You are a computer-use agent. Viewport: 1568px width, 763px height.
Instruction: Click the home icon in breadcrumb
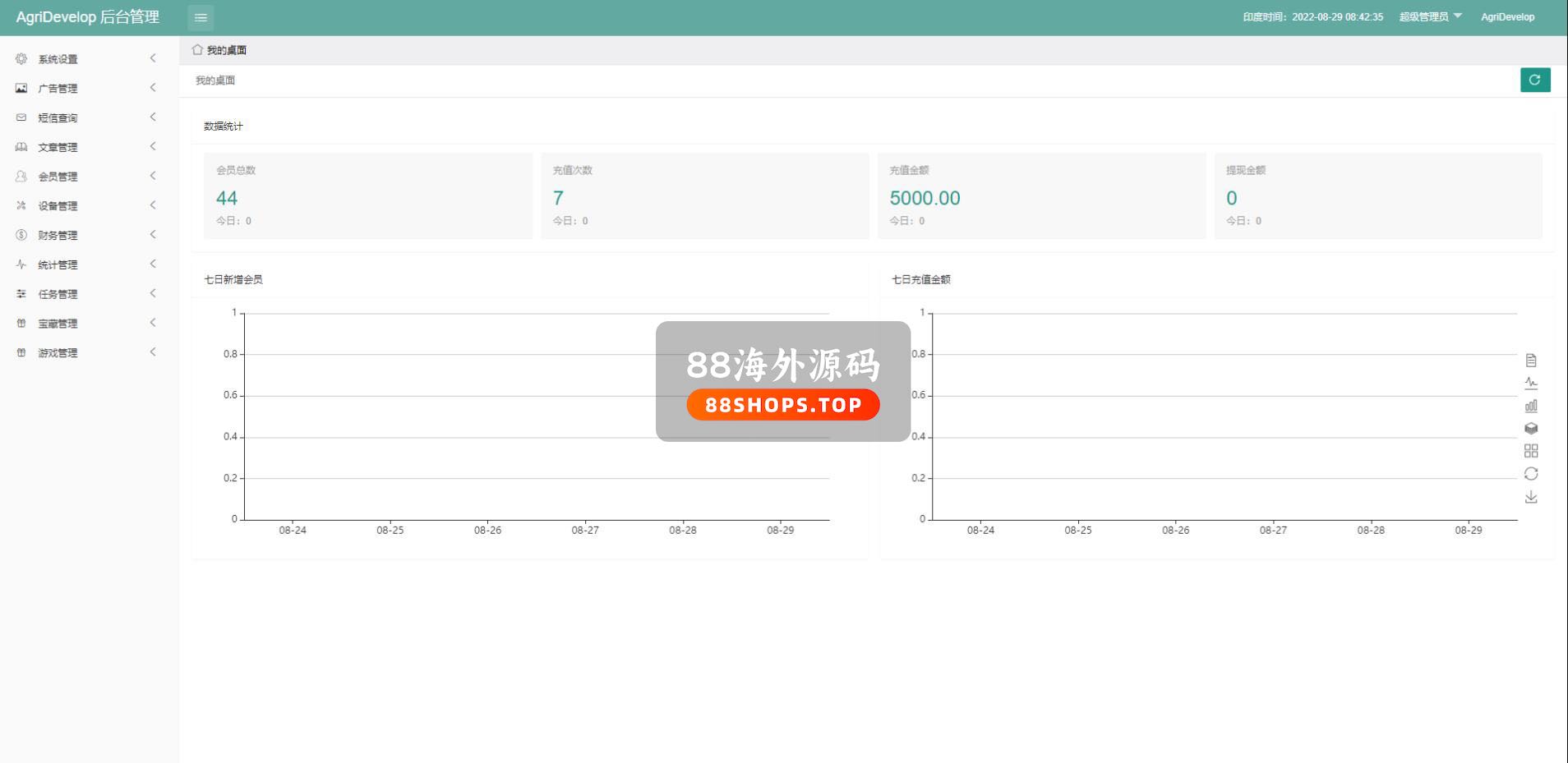[x=197, y=50]
